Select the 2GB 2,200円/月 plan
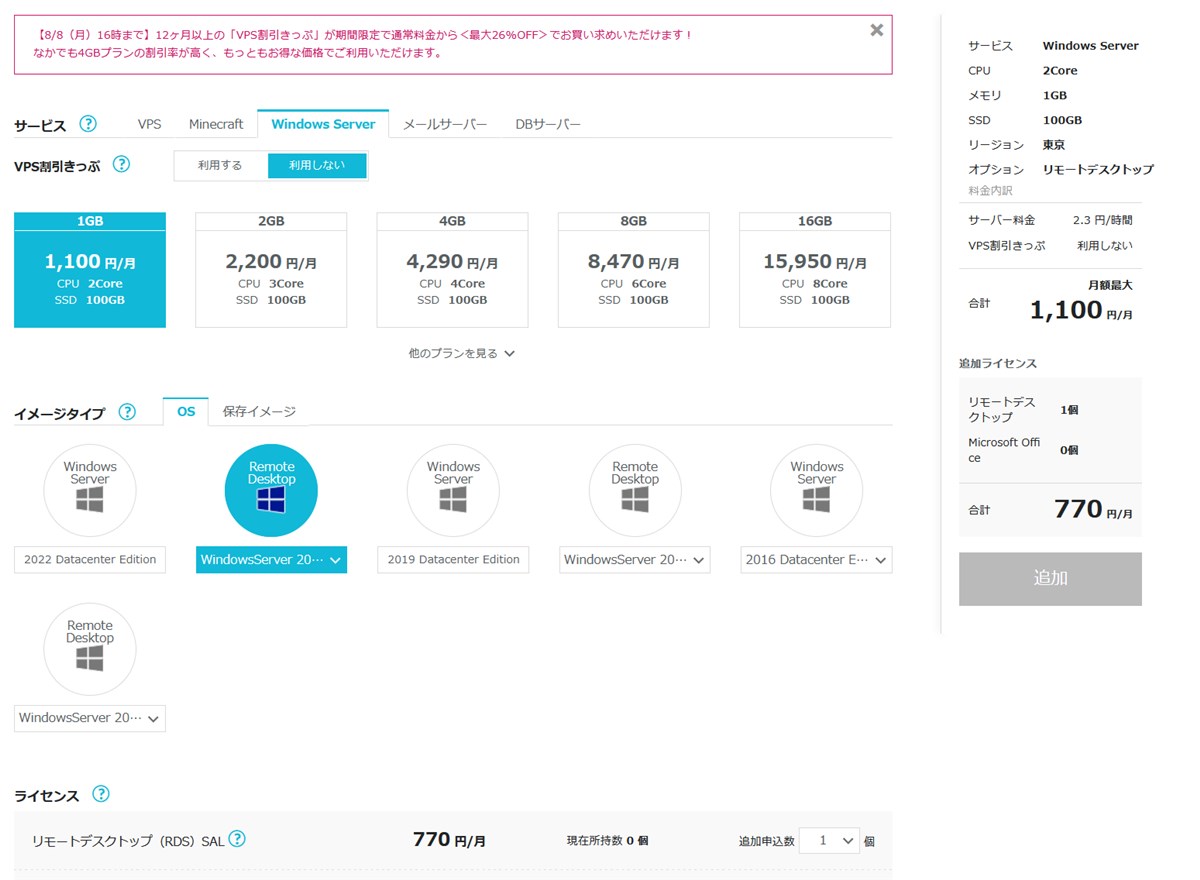Screen dimensions: 1200x880 click(271, 270)
